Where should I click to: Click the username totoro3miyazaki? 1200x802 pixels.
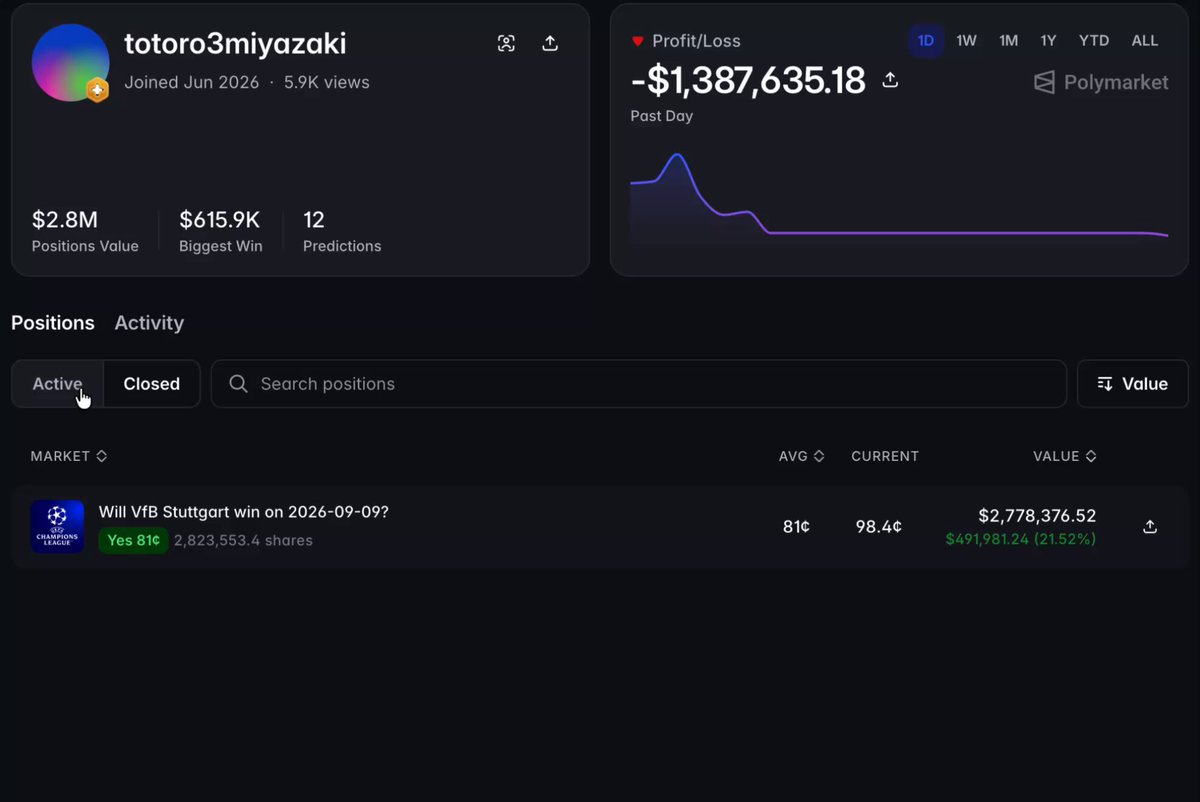235,44
